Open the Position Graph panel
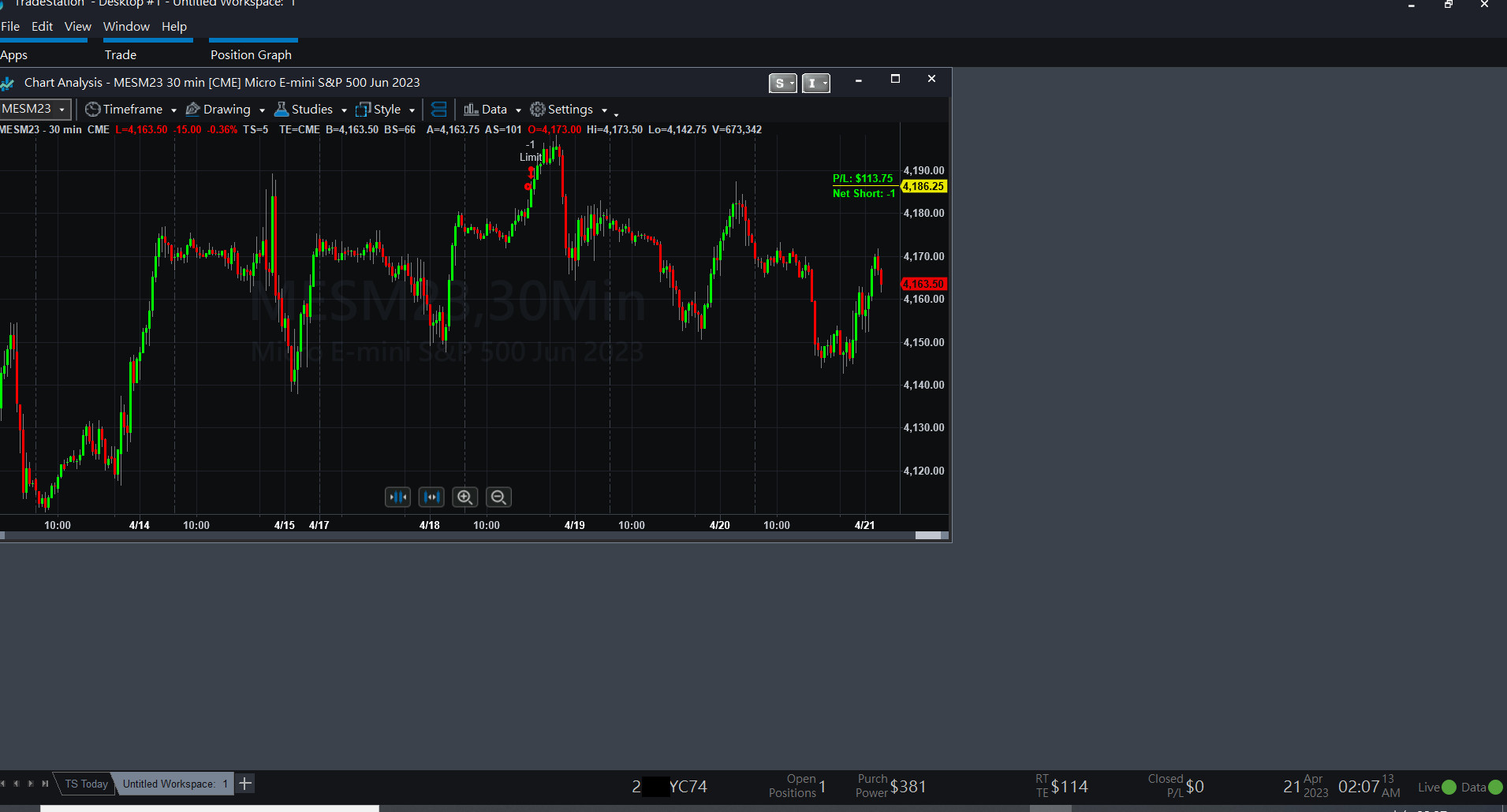The width and height of the screenshot is (1507, 812). click(x=251, y=55)
